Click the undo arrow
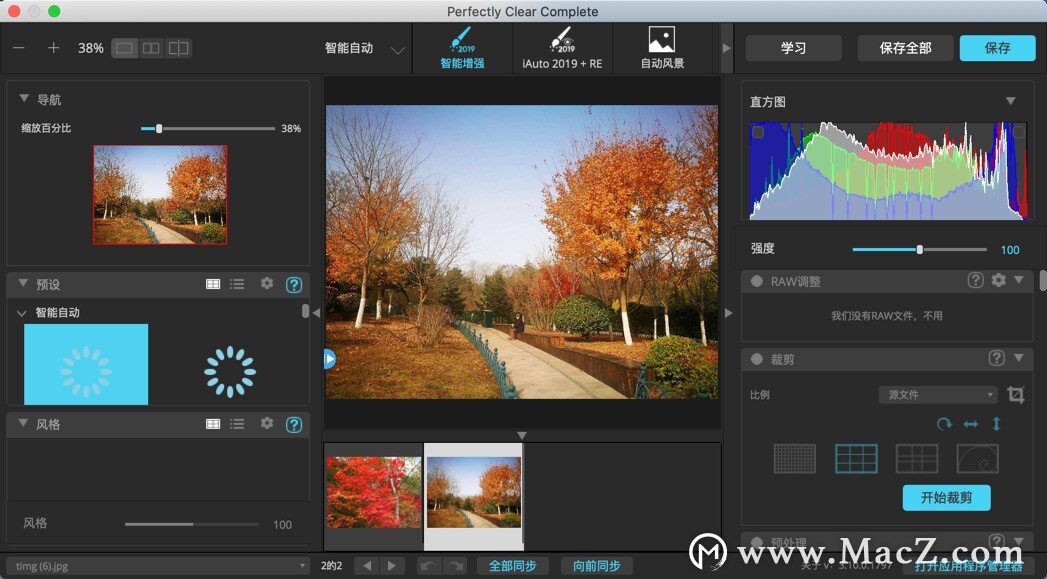Image resolution: width=1047 pixels, height=579 pixels. [429, 566]
